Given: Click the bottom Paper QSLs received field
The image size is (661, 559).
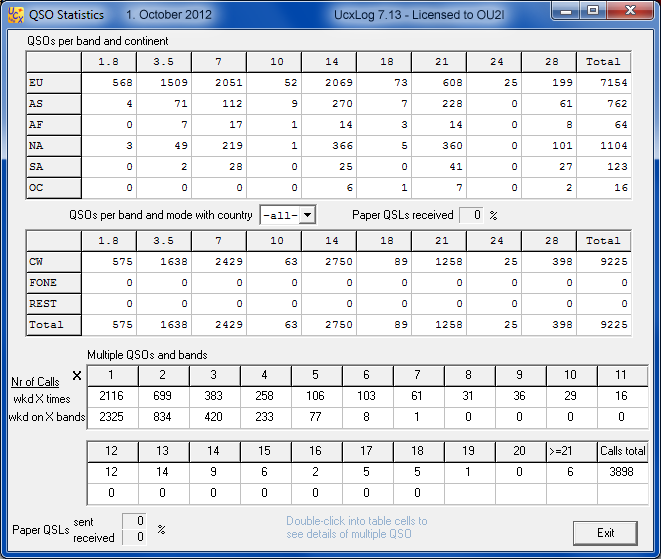Looking at the screenshot, I should coord(134,538).
